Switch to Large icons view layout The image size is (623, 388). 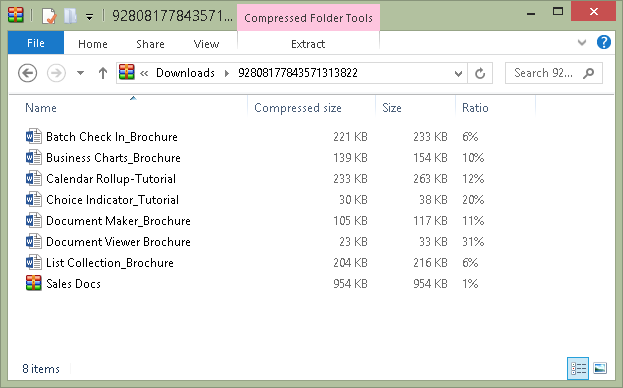600,369
